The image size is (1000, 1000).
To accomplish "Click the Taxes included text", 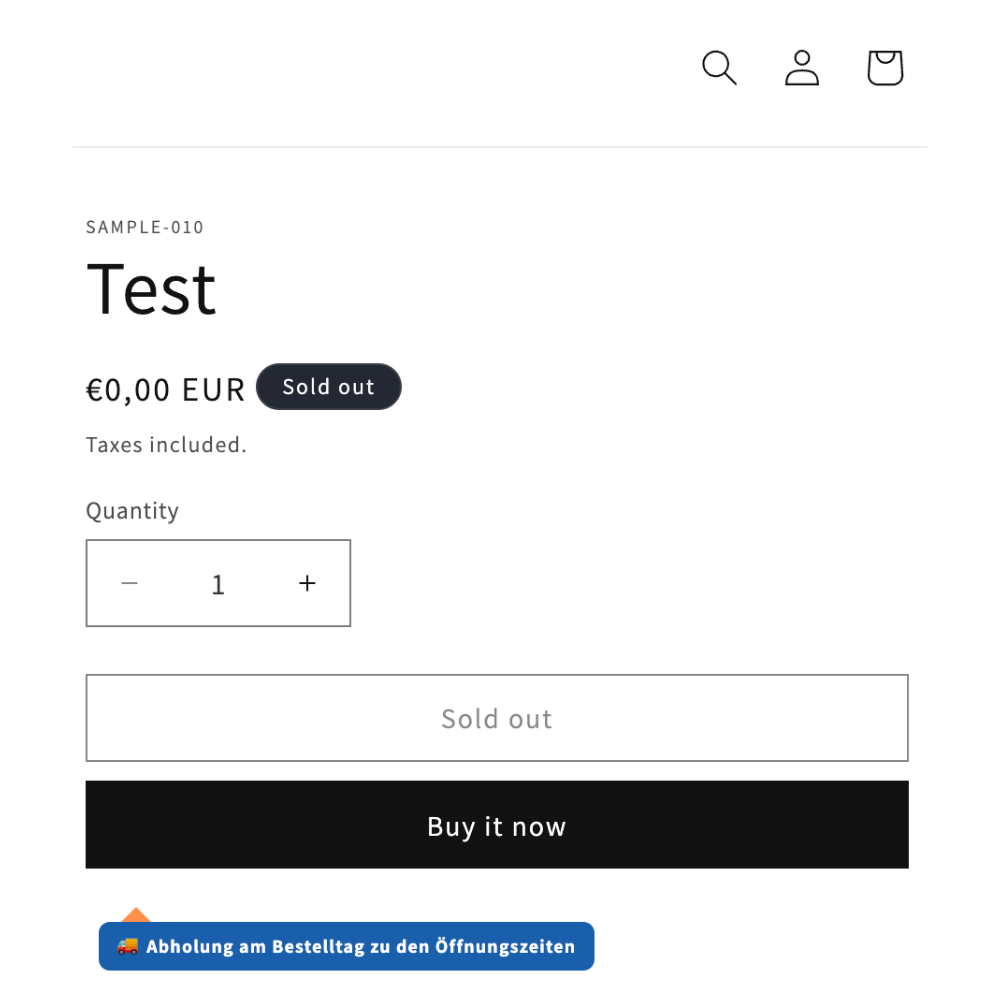I will coord(166,445).
